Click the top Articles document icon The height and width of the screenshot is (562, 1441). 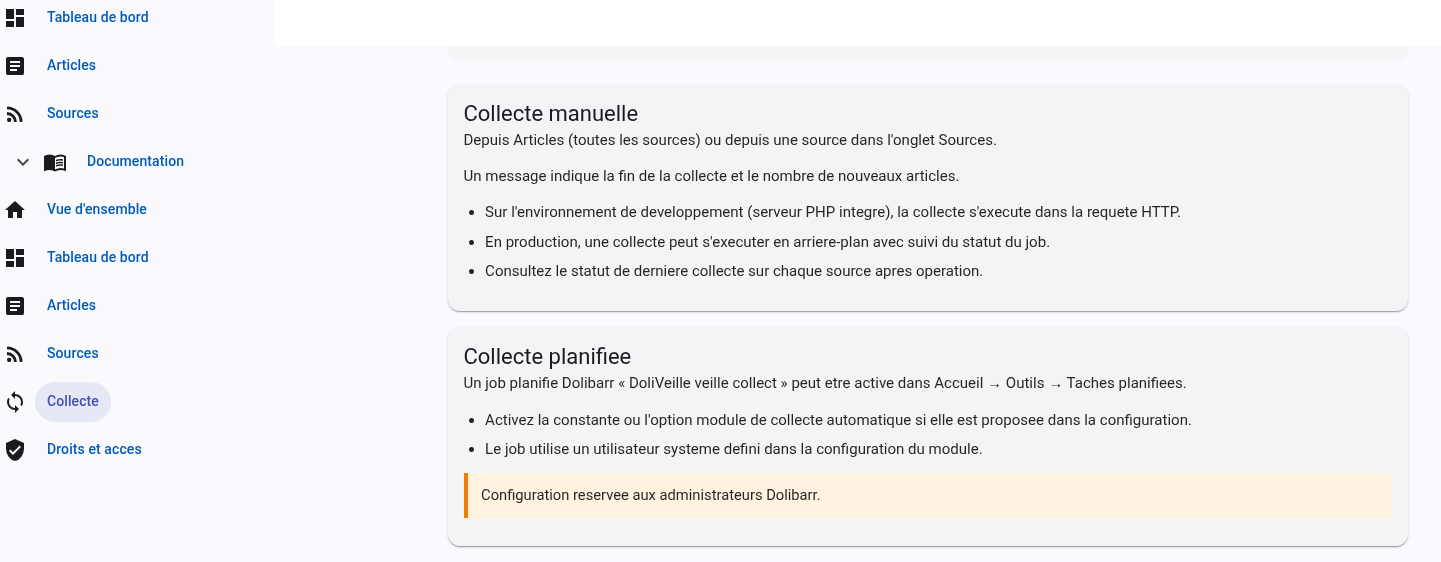pyautogui.click(x=15, y=66)
